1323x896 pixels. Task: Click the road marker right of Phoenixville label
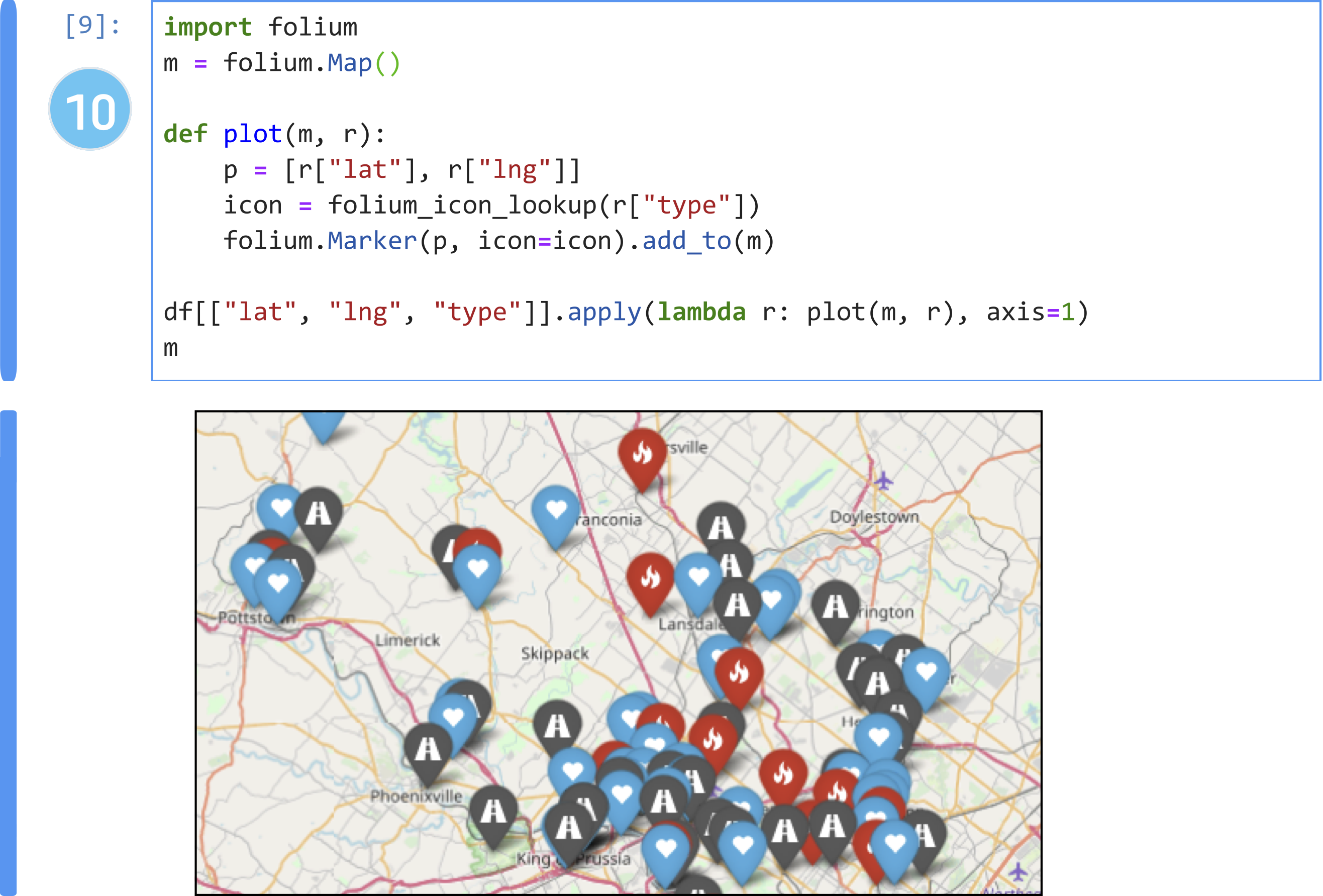[493, 818]
